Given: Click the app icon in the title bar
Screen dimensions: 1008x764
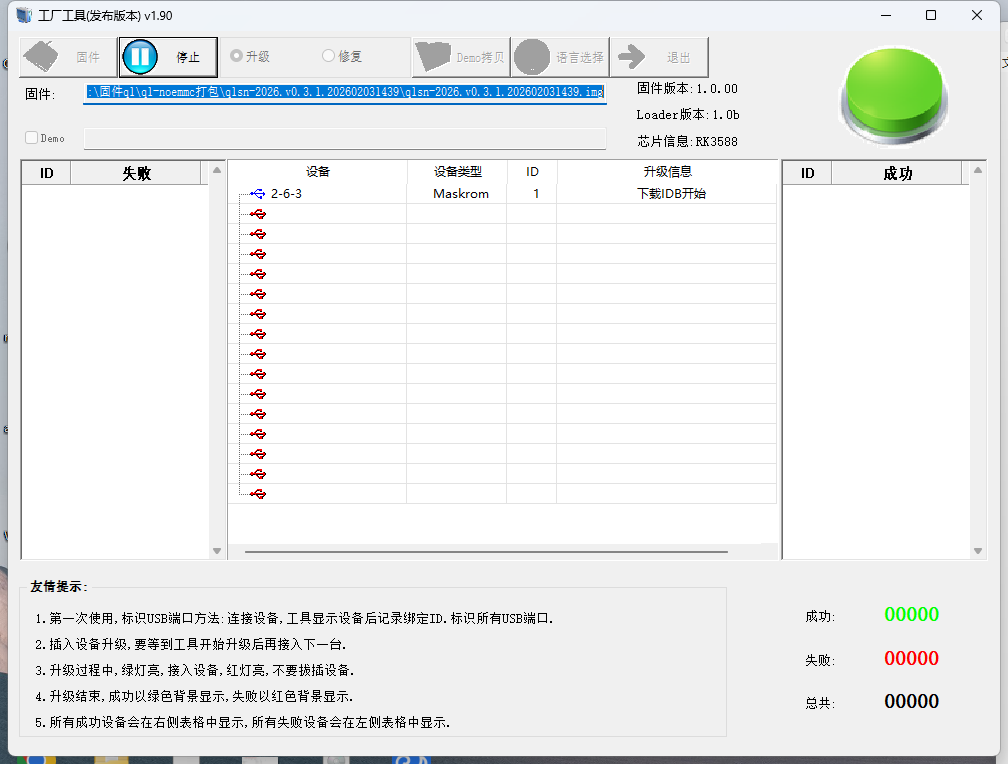Looking at the screenshot, I should pos(24,15).
